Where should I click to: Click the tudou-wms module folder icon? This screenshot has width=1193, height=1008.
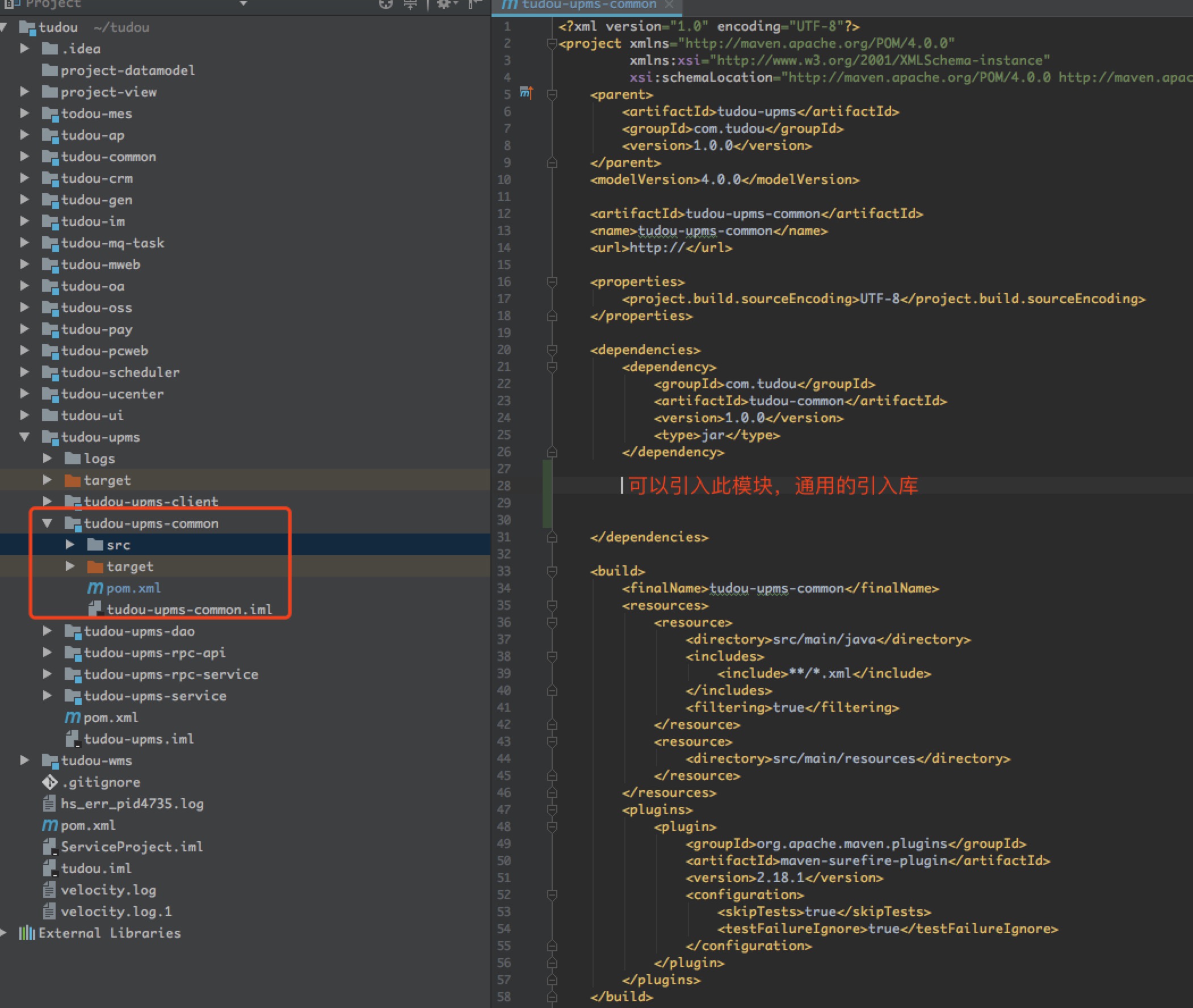point(51,761)
